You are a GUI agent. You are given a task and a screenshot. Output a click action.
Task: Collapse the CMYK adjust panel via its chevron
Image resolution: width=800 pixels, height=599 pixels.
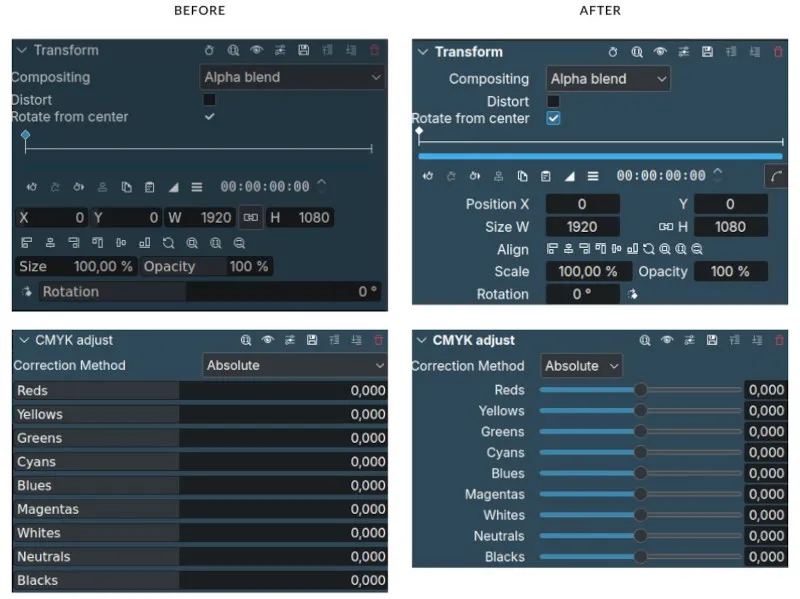click(420, 340)
